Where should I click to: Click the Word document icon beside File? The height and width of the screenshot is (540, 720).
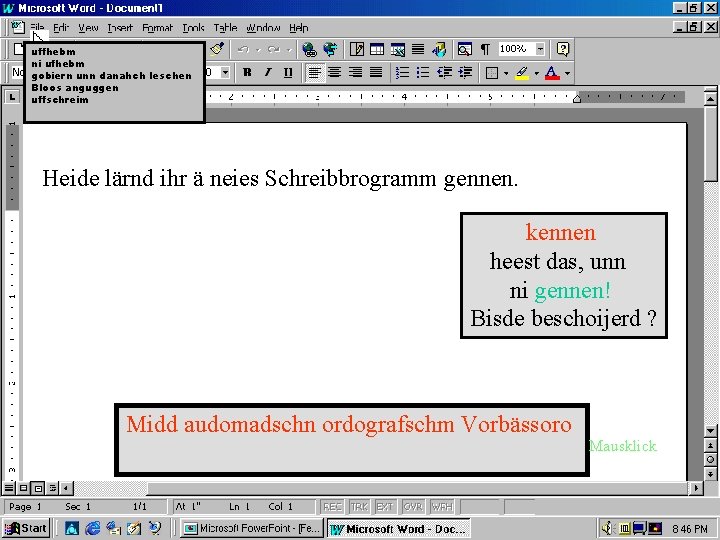pyautogui.click(x=18, y=28)
